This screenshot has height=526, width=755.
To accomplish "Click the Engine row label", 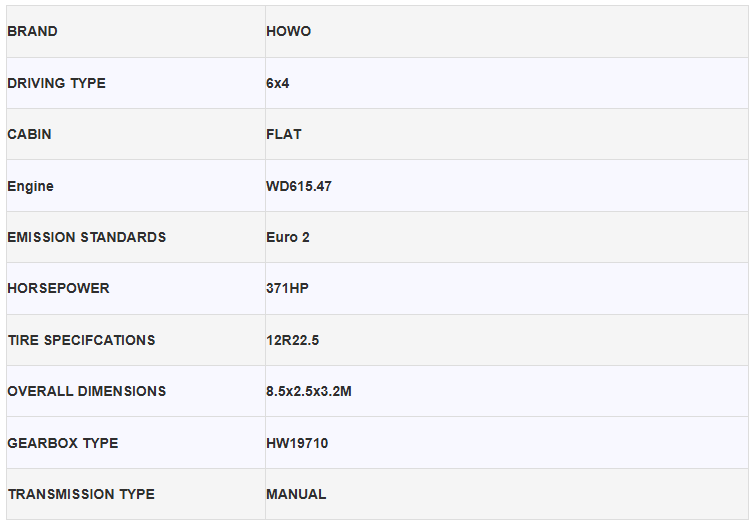I will pos(31,186).
